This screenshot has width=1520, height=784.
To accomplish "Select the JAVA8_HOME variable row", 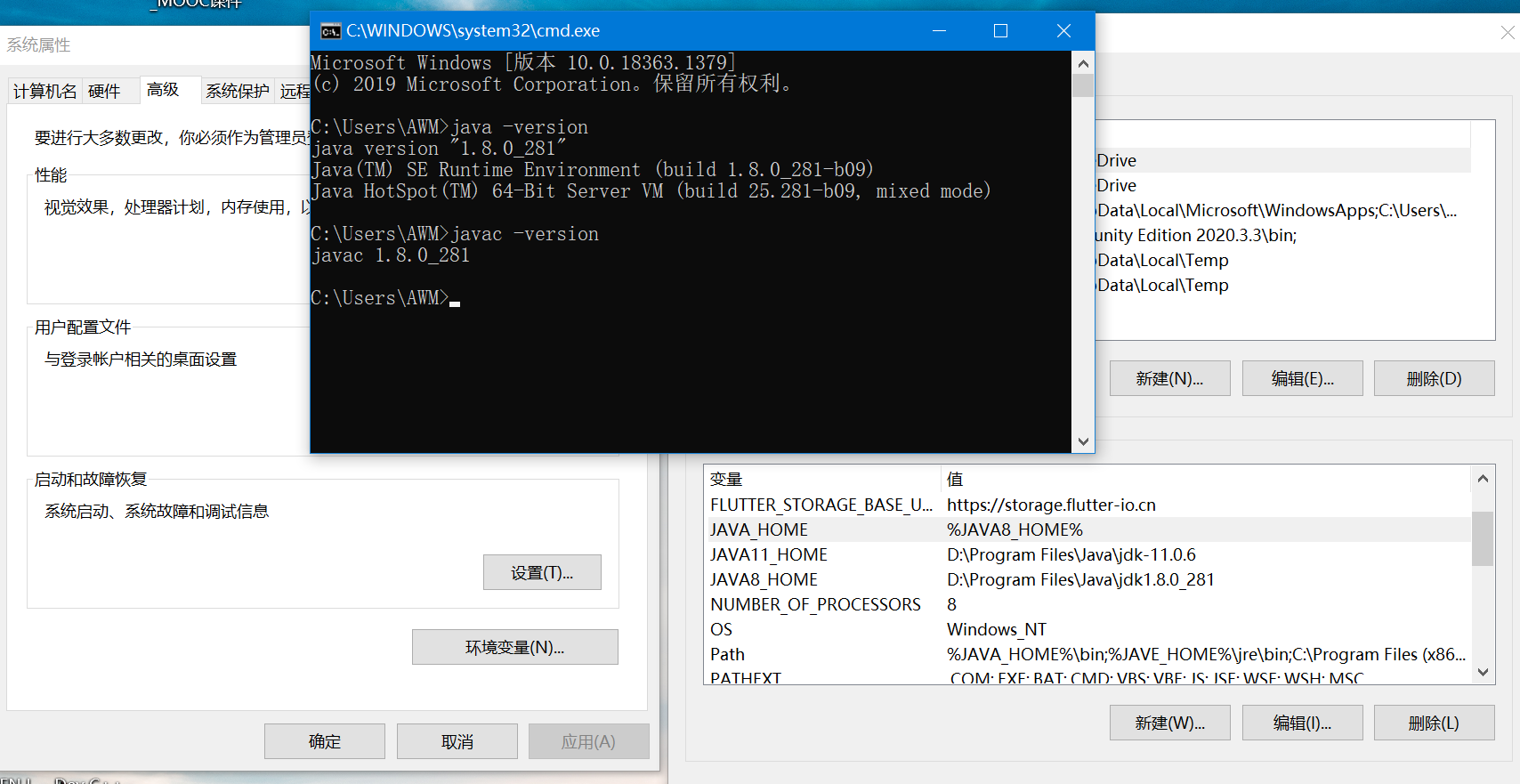I will 1087,579.
